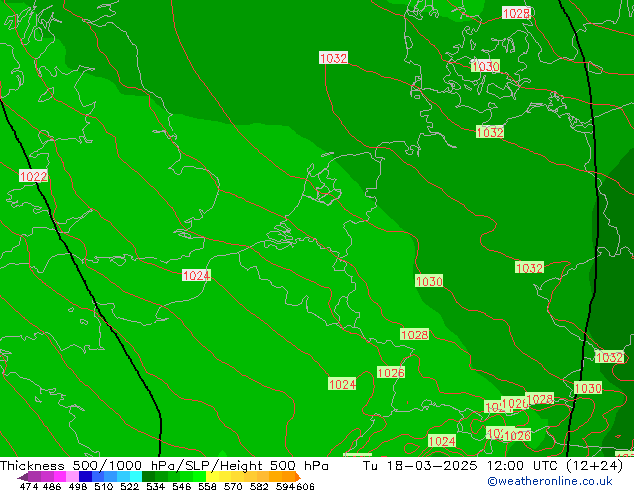Click the dark navy blue legend swatch
The image size is (634, 490).
tap(85, 476)
